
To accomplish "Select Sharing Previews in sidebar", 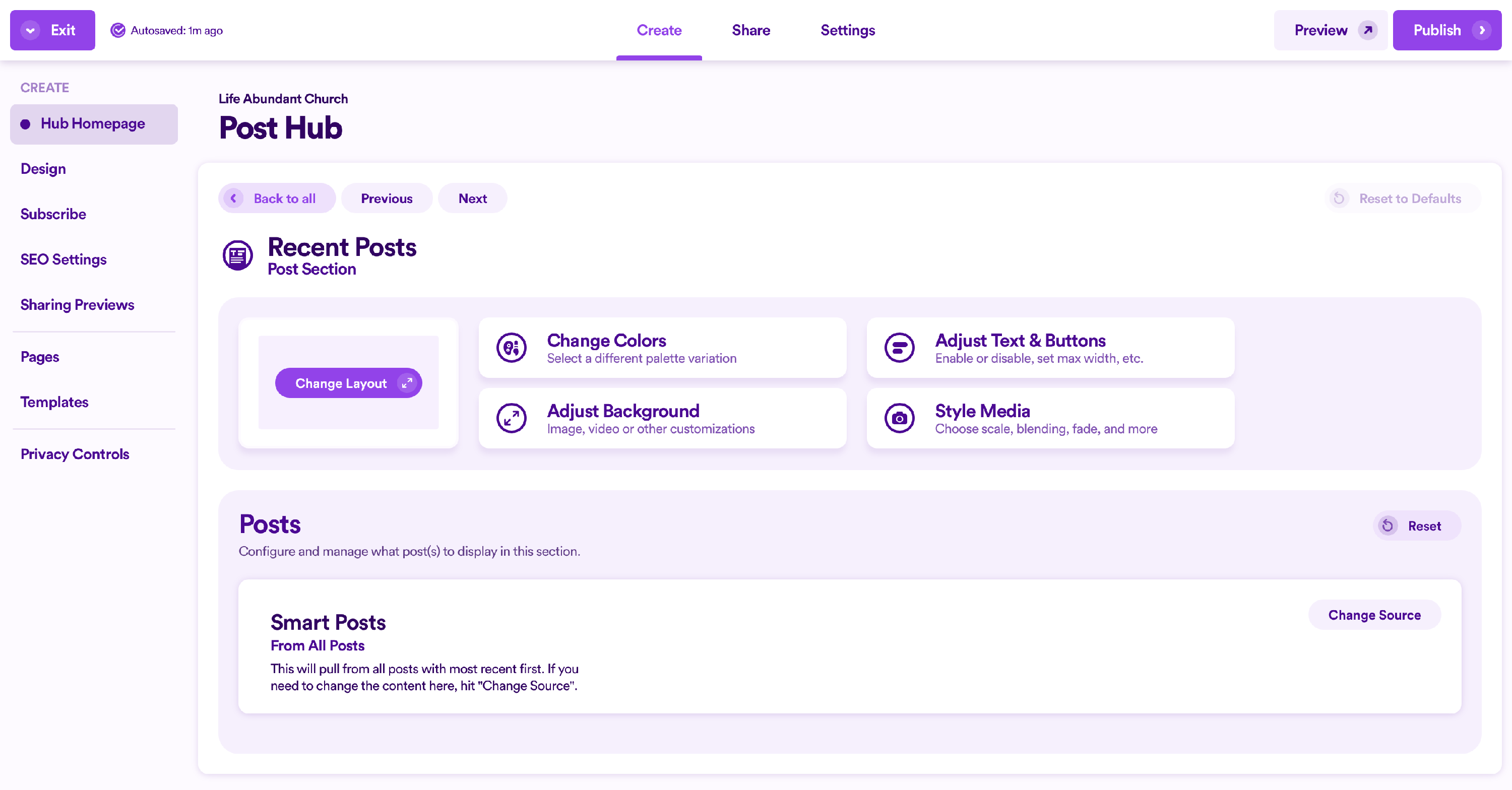I will 78,304.
